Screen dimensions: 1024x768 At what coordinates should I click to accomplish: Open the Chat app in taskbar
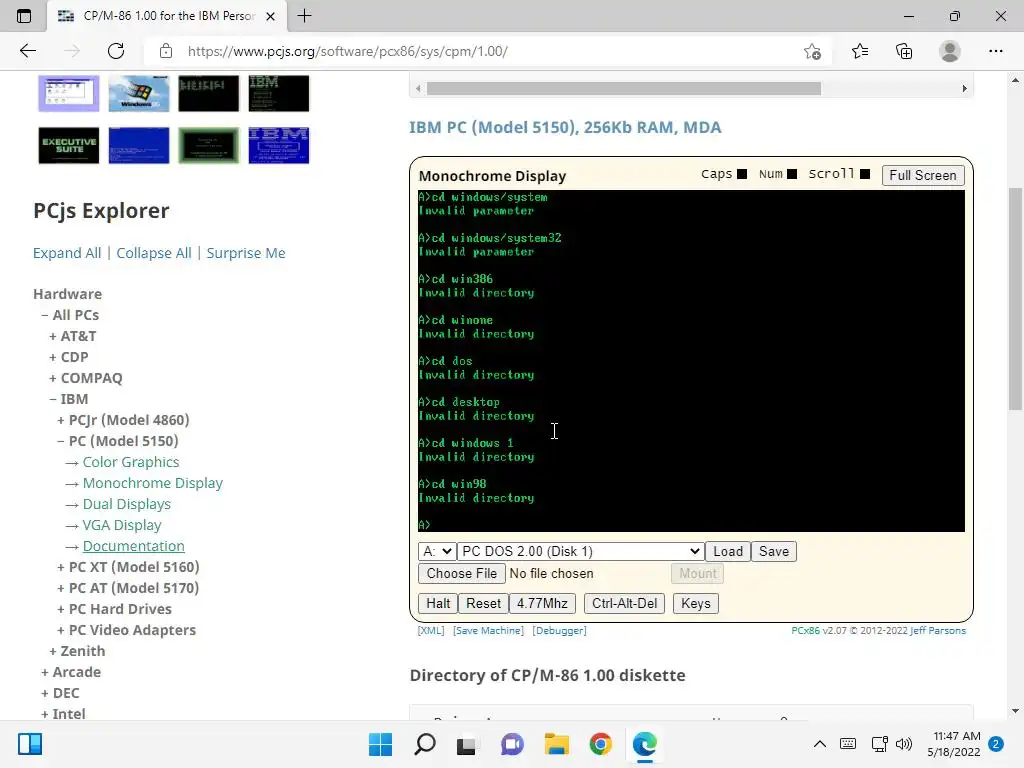pyautogui.click(x=512, y=744)
